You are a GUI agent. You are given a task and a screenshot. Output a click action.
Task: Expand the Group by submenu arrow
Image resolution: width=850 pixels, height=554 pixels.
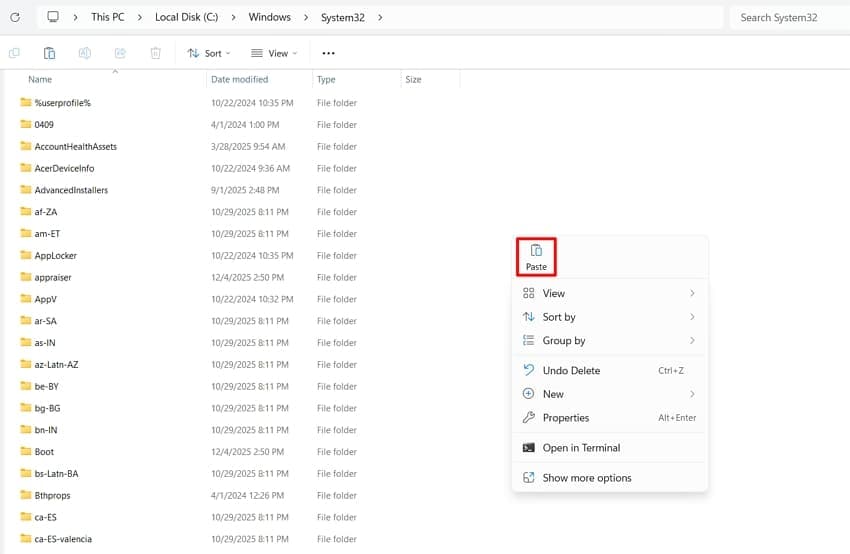tap(692, 340)
